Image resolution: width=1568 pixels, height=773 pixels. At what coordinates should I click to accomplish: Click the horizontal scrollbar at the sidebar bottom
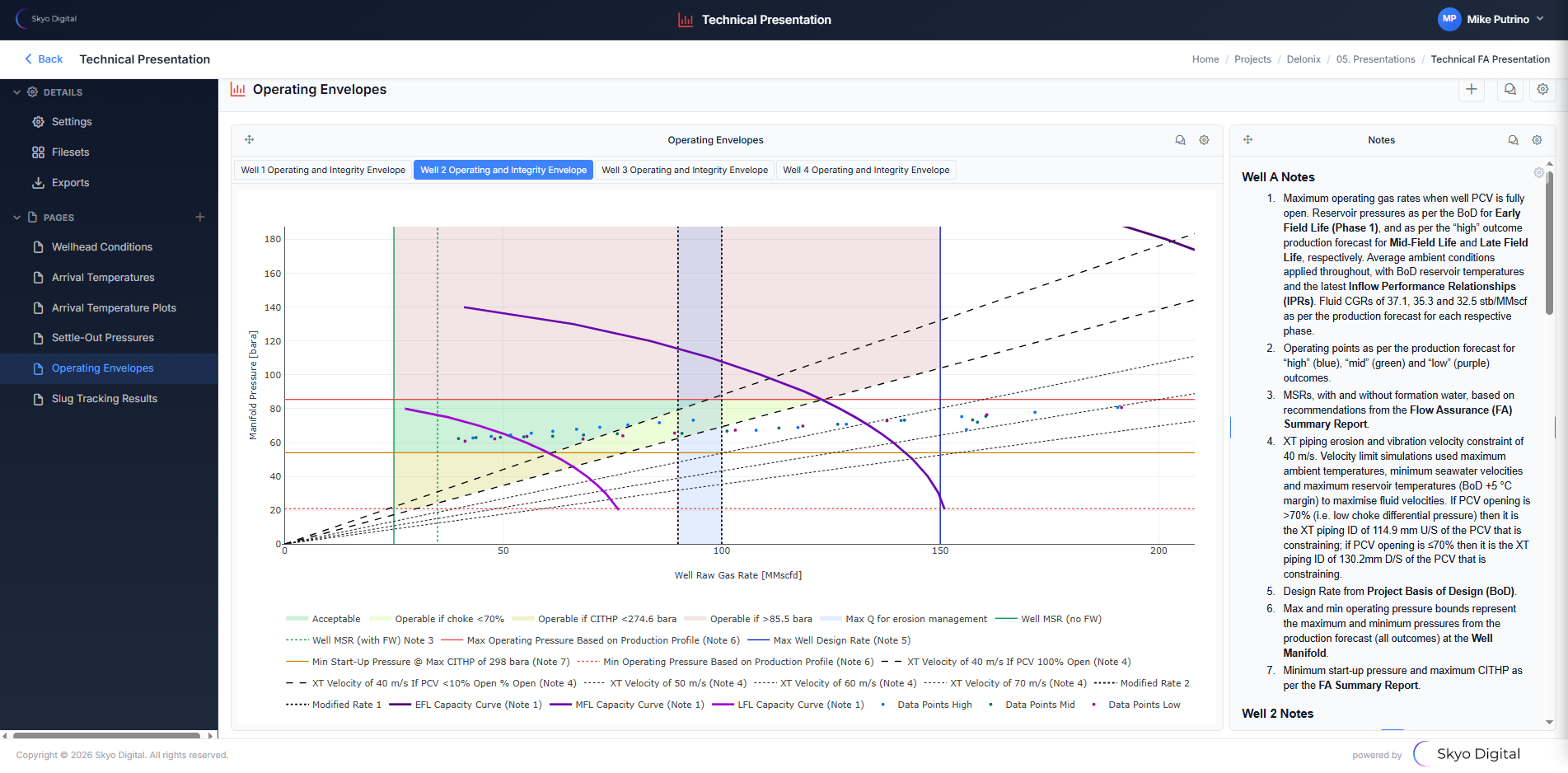pos(107,735)
